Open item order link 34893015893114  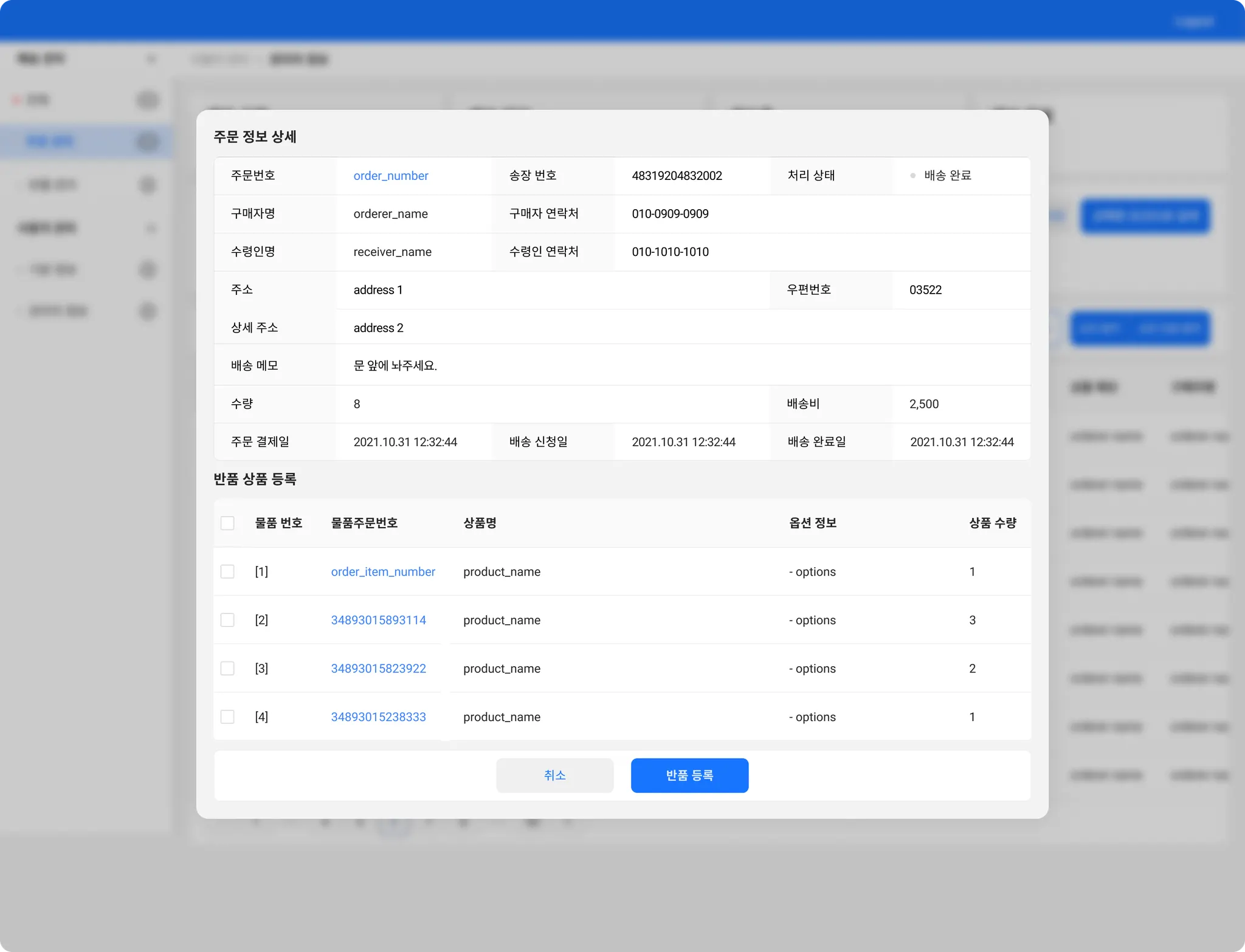(x=378, y=620)
